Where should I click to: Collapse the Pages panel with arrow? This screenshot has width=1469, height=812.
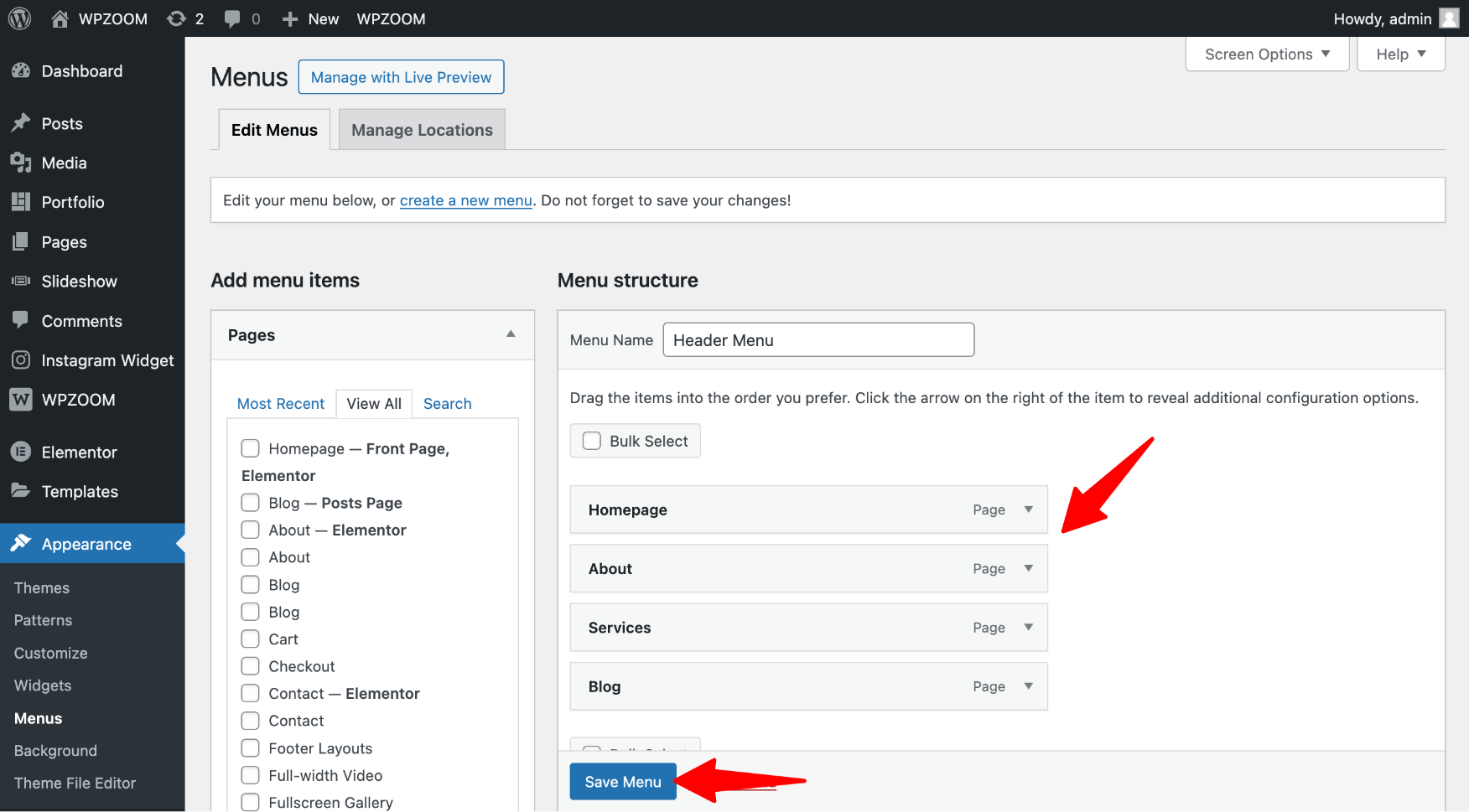tap(511, 334)
